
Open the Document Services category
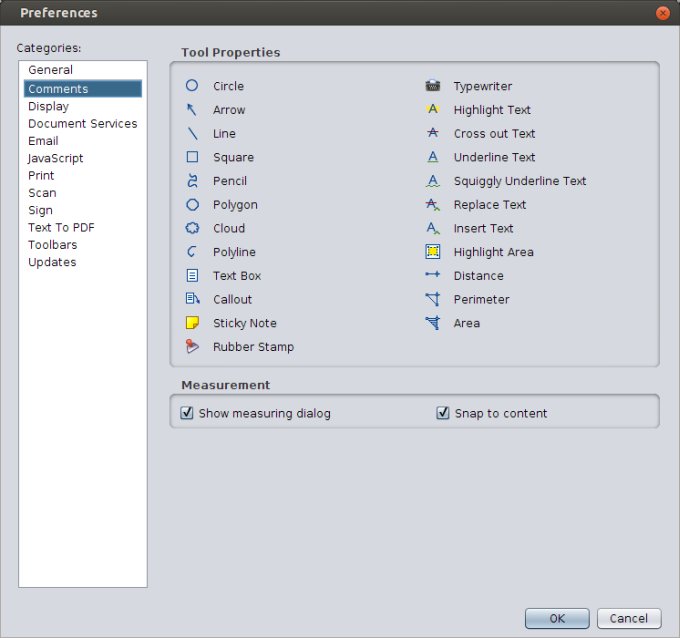tap(82, 124)
